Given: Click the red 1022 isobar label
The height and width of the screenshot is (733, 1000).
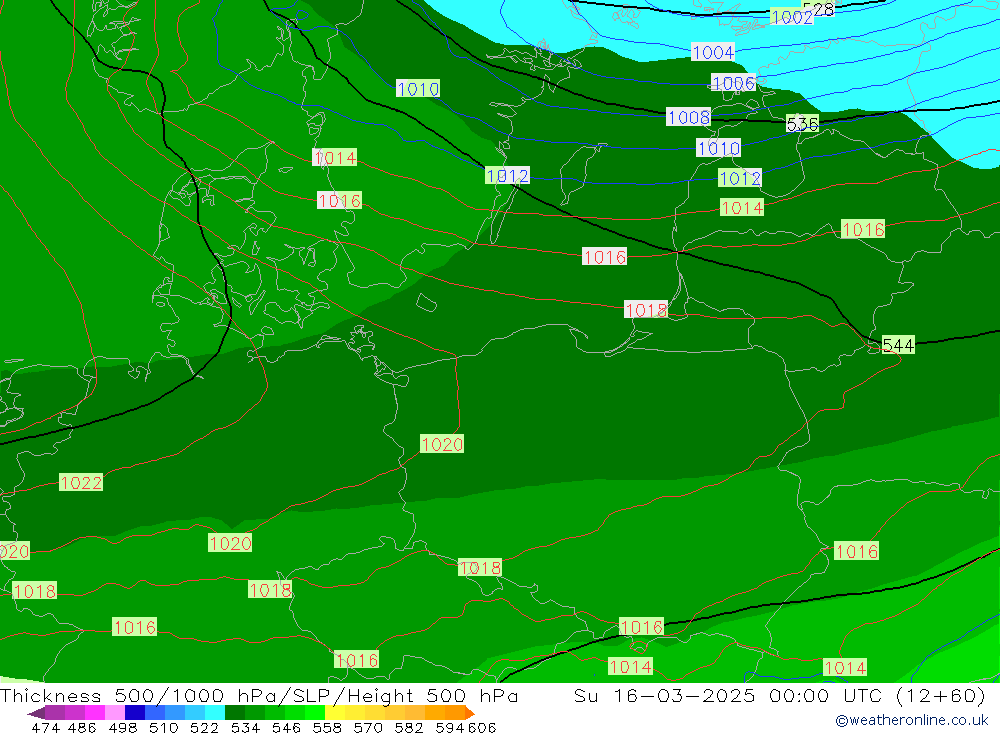Looking at the screenshot, I should tap(81, 483).
